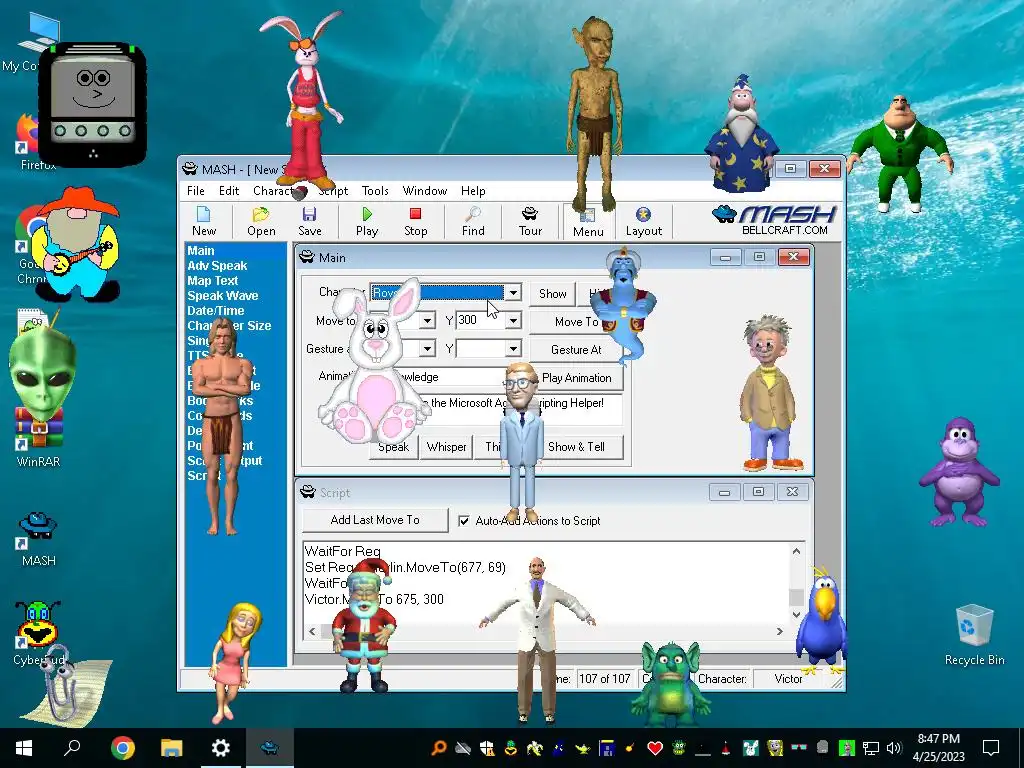Viewport: 1024px width, 768px height.
Task: Click the Open folder toolbar icon
Action: pos(261,221)
